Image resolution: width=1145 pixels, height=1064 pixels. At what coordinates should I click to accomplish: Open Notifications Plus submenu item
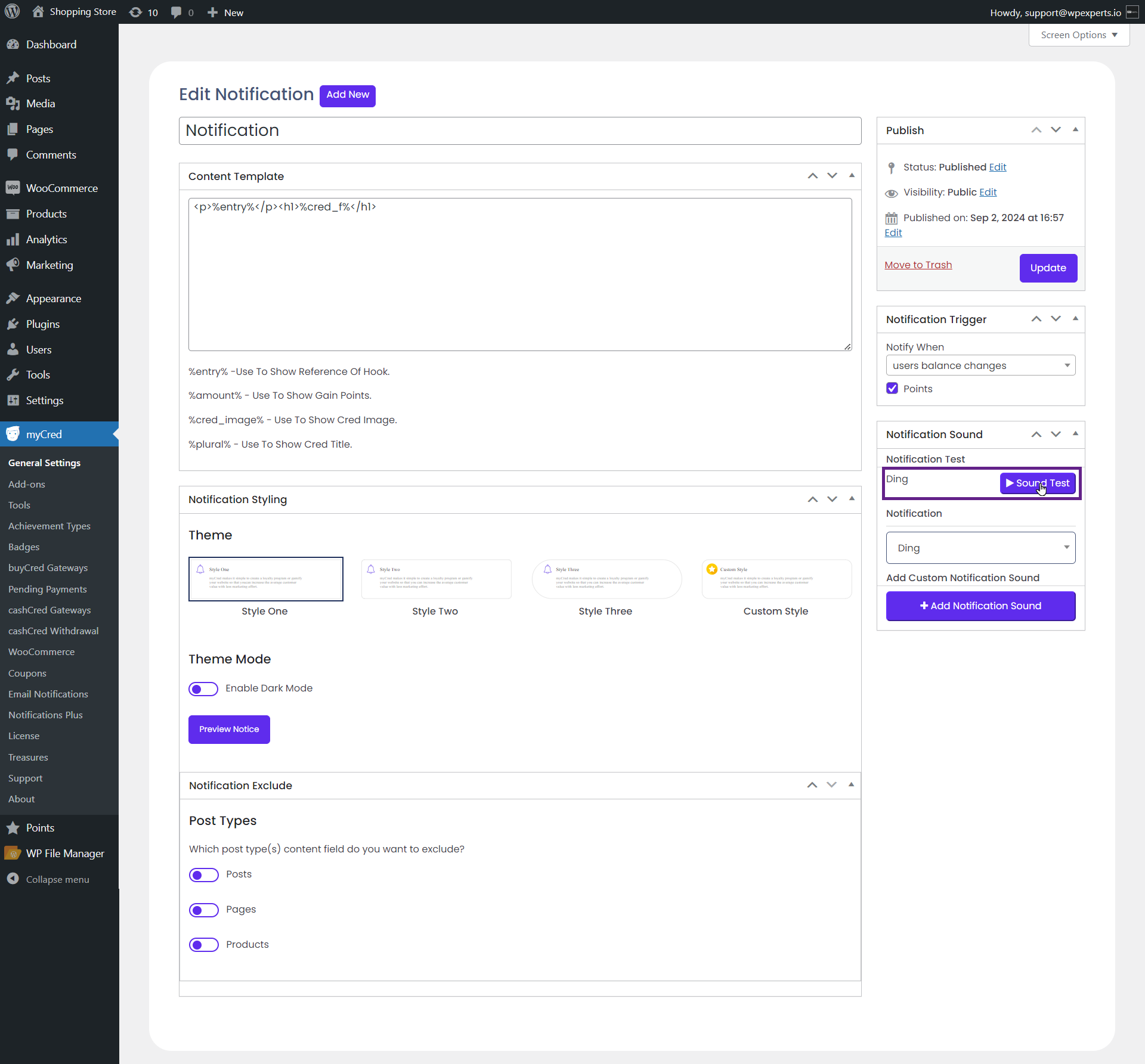[45, 715]
